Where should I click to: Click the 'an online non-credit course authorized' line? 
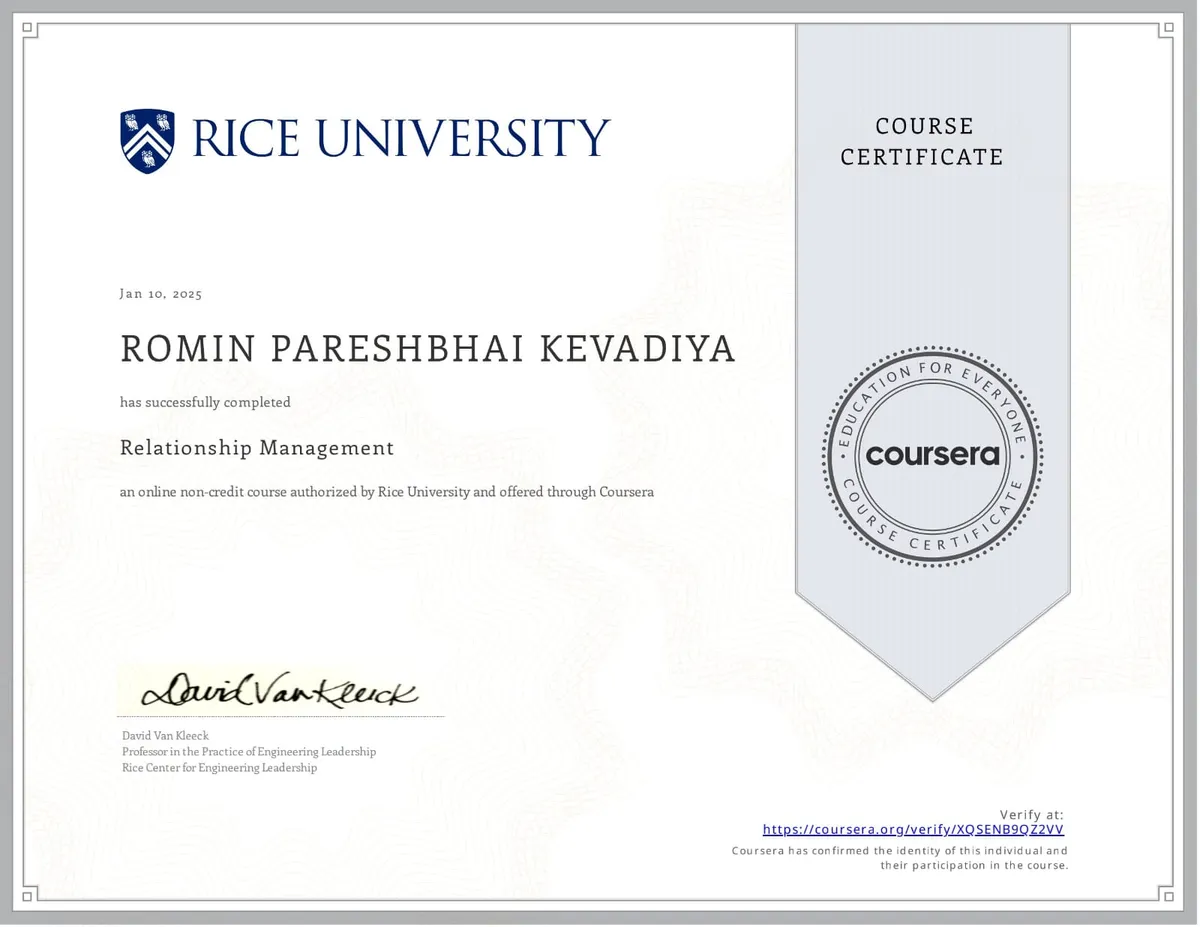tap(387, 492)
